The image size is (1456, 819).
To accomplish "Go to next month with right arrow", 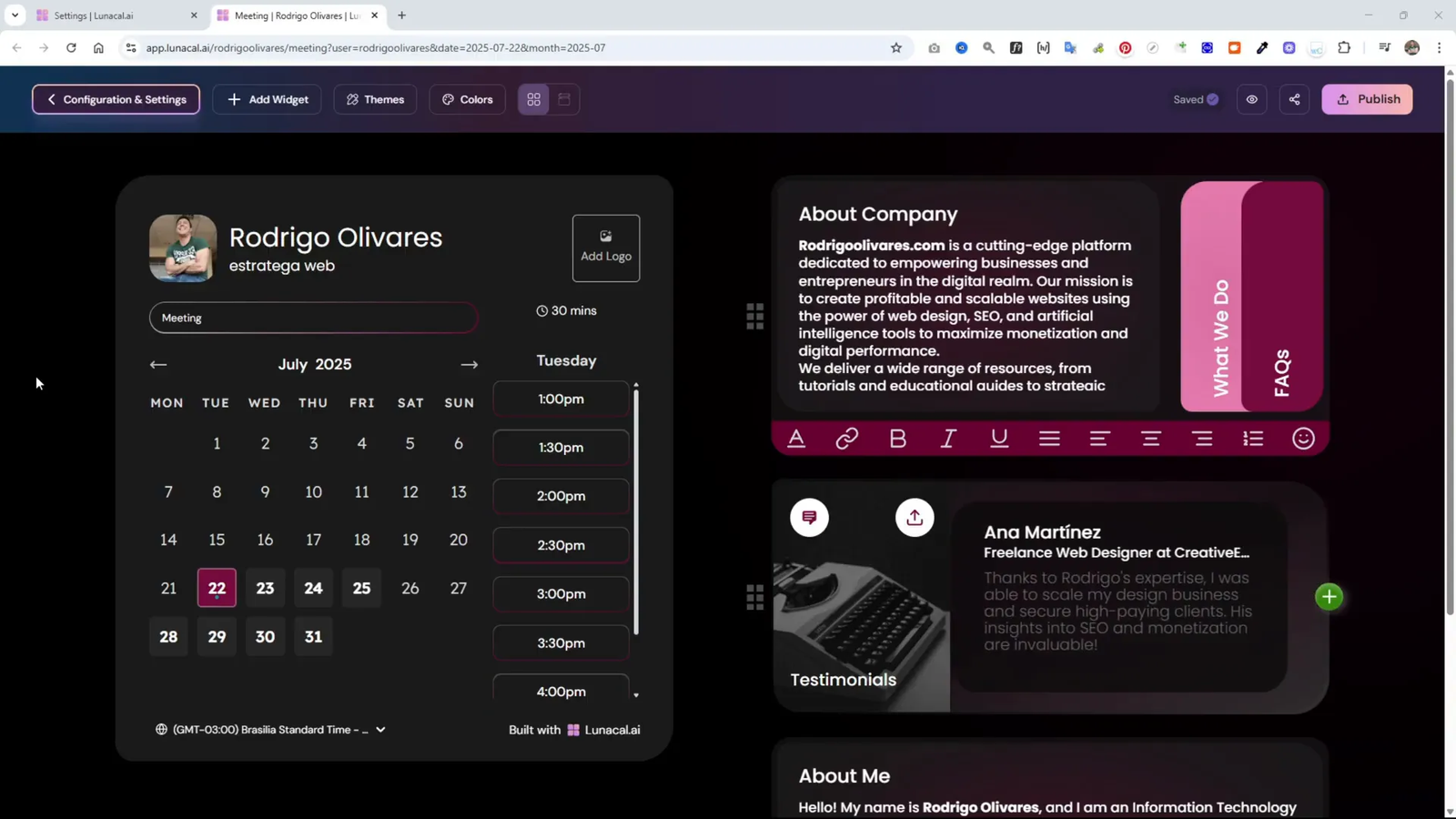I will 469,364.
